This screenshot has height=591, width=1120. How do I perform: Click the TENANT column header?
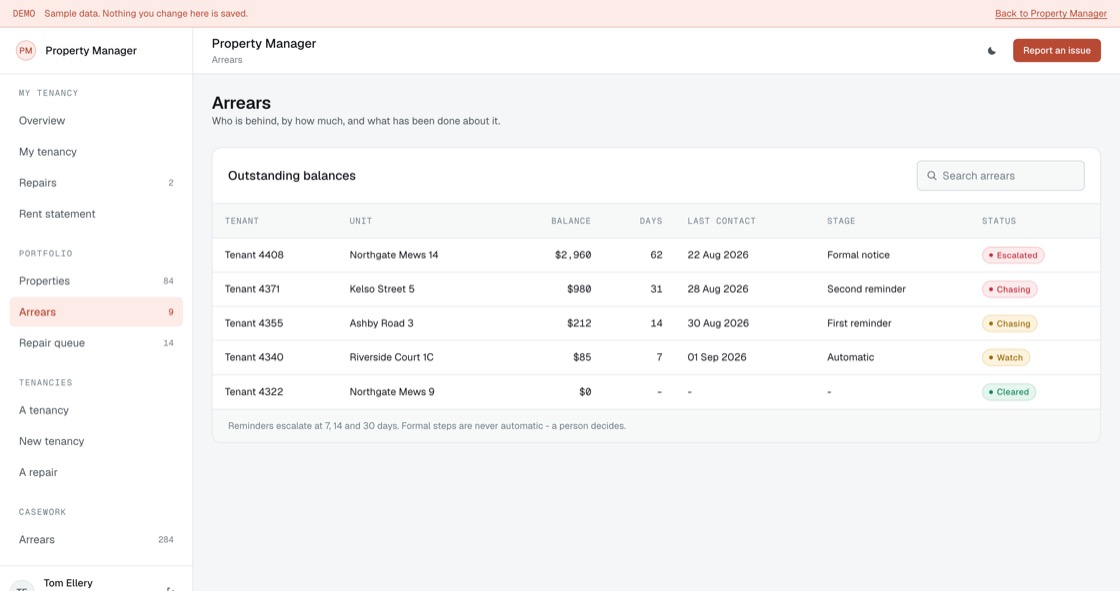[x=242, y=221]
